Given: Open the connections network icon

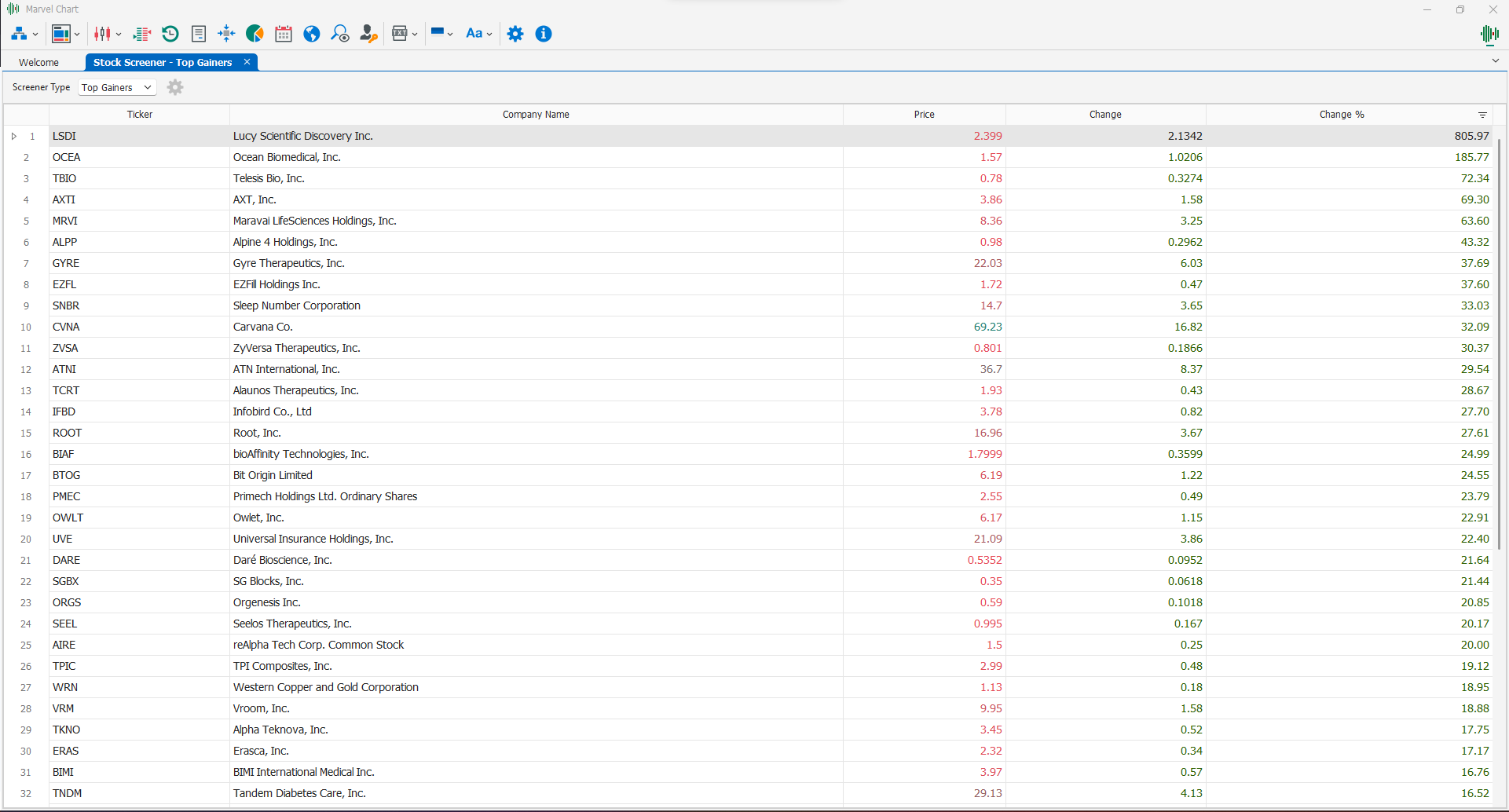Looking at the screenshot, I should [x=19, y=34].
